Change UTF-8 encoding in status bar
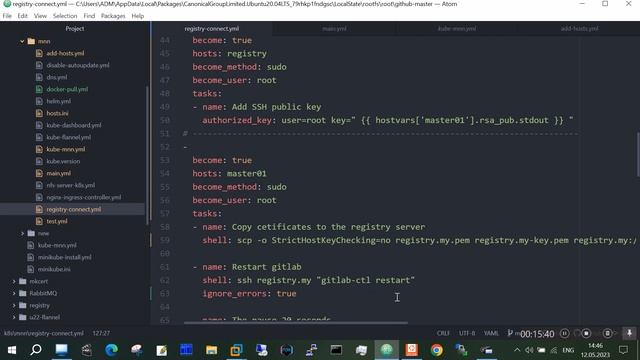This screenshot has width=640, height=360. 467,333
